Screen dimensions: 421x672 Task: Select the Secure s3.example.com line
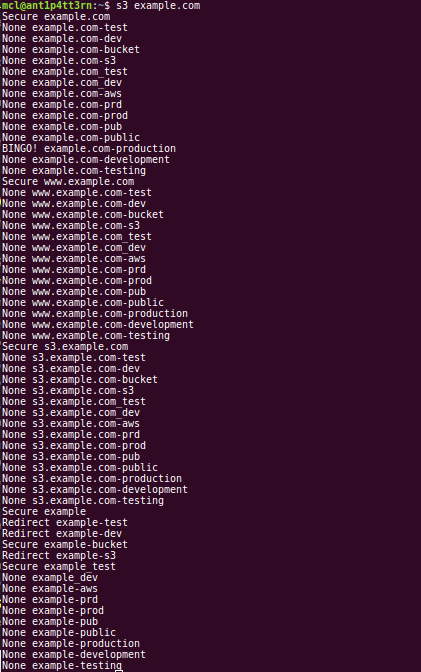click(x=65, y=347)
